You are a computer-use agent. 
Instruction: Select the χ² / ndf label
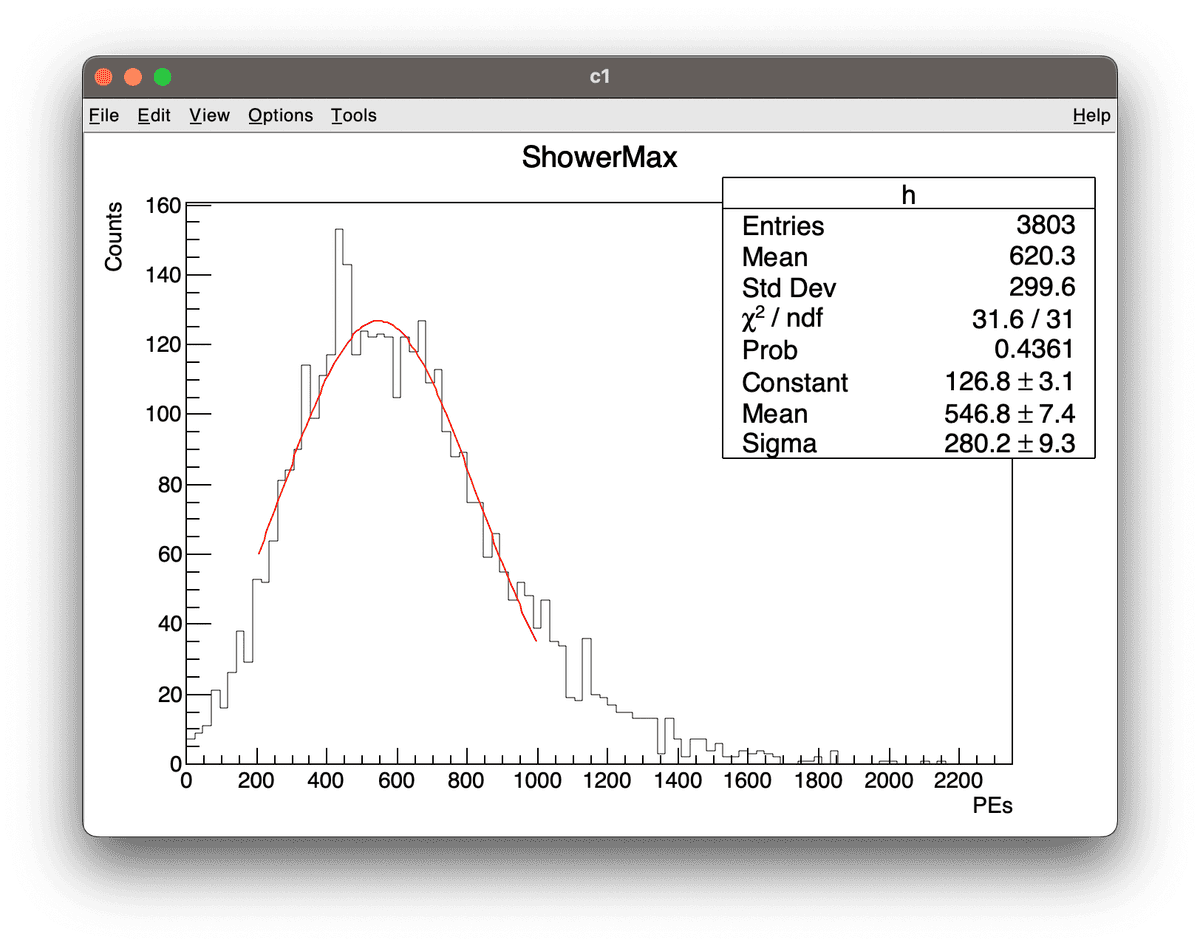coord(785,319)
